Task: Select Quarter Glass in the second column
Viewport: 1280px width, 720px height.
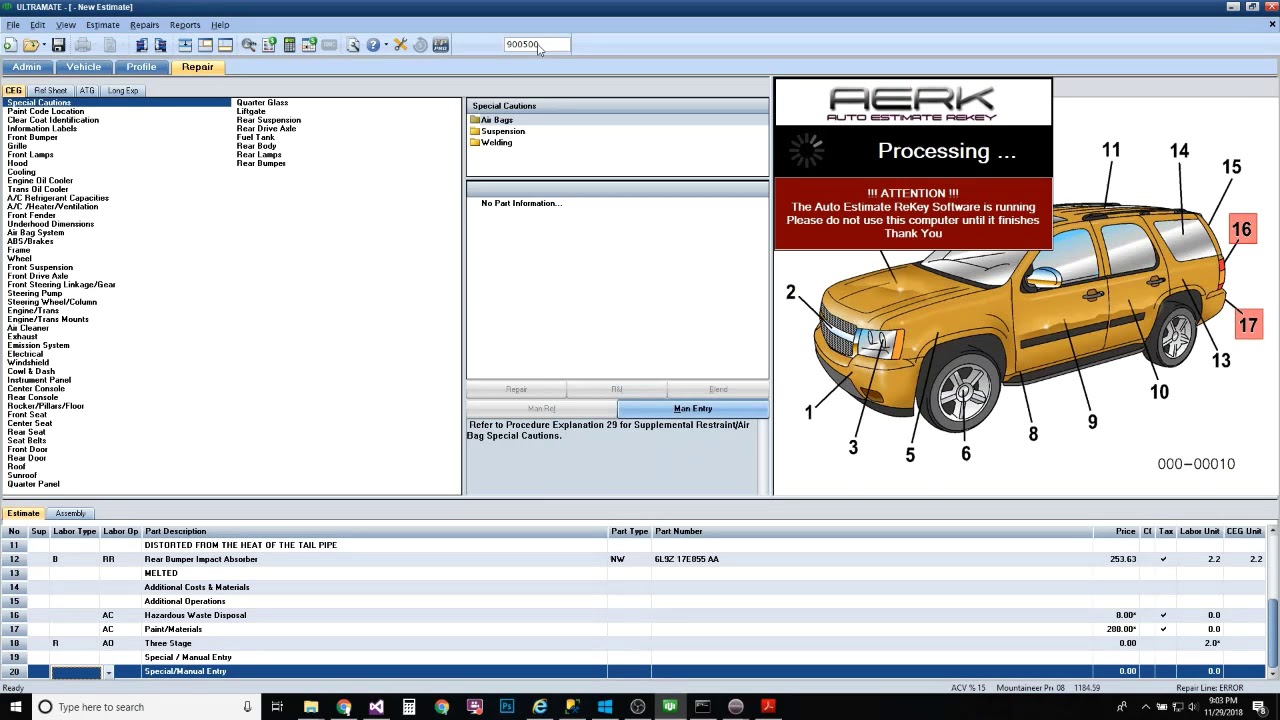Action: [x=262, y=103]
